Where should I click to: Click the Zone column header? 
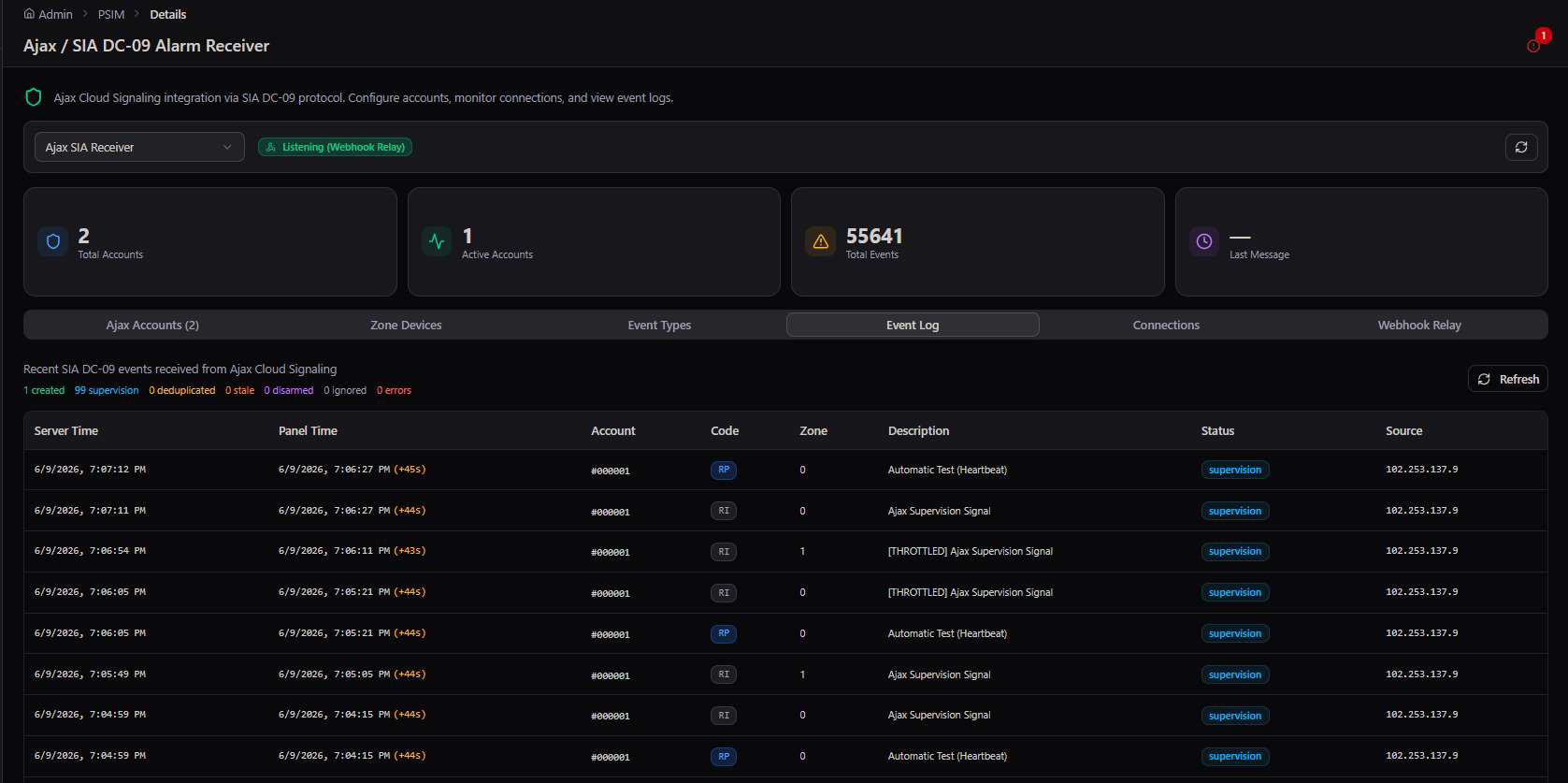tap(813, 430)
